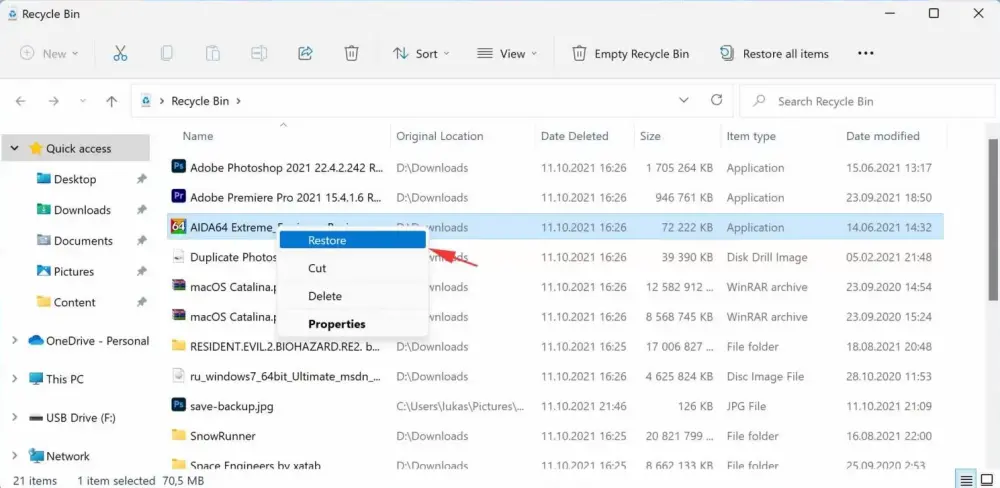1000x488 pixels.
Task: Open the New dropdown menu
Action: (x=49, y=54)
